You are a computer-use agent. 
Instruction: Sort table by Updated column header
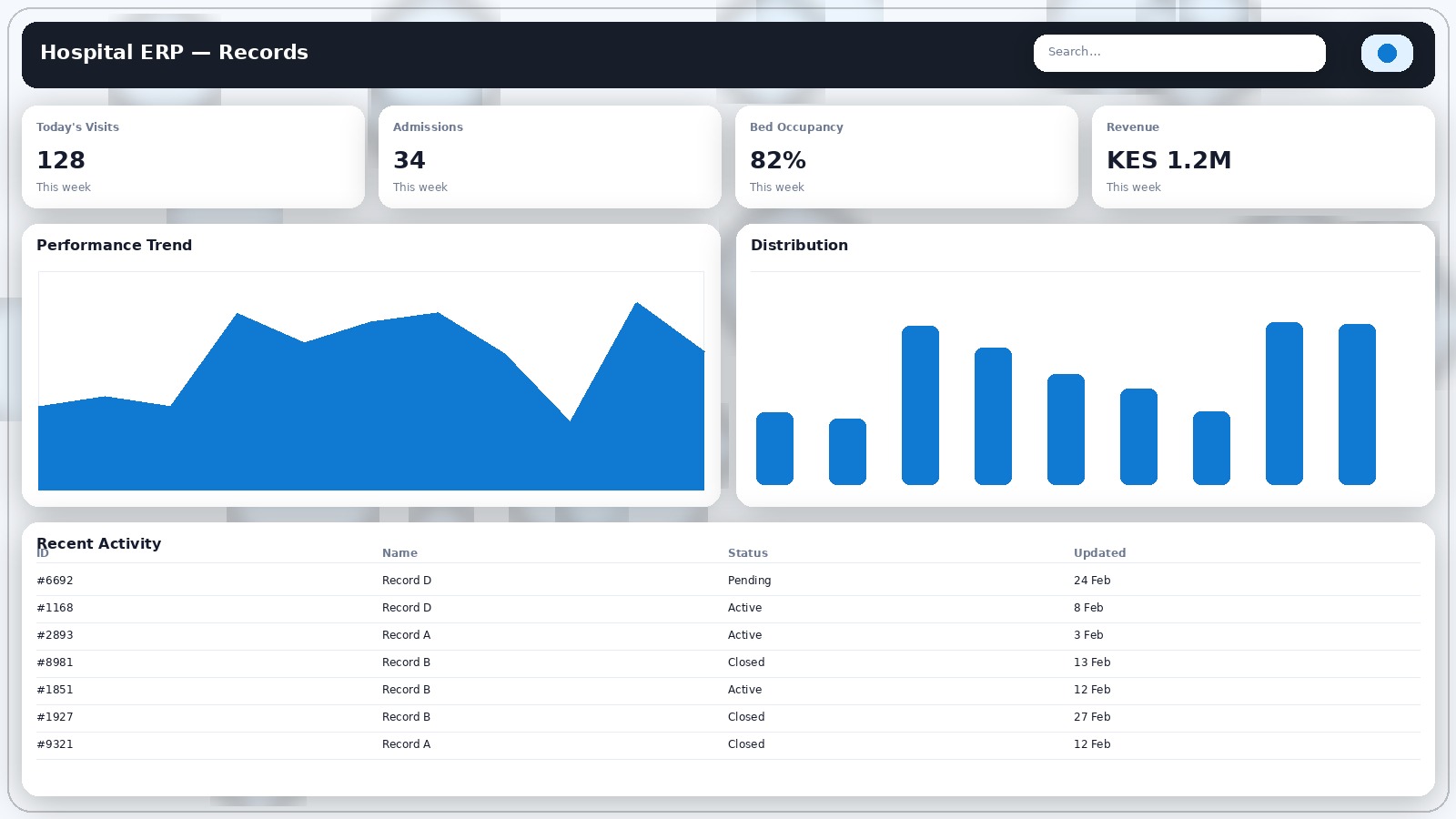(1099, 552)
